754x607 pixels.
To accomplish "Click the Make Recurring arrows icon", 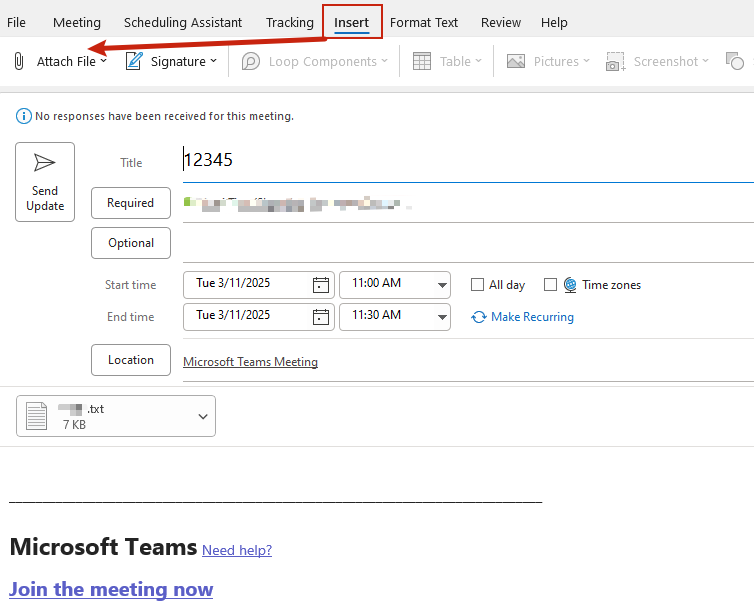I will pos(478,317).
